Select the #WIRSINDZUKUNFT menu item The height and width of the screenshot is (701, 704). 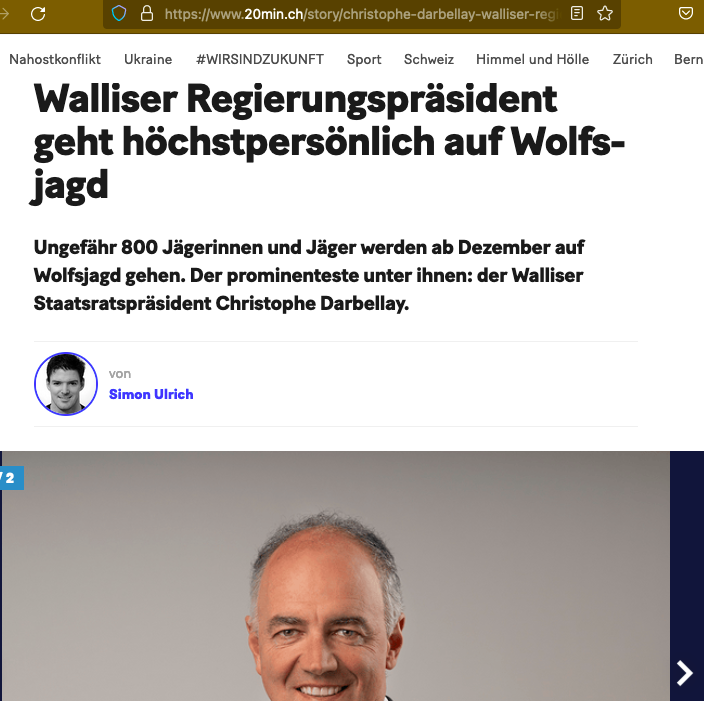(x=260, y=59)
